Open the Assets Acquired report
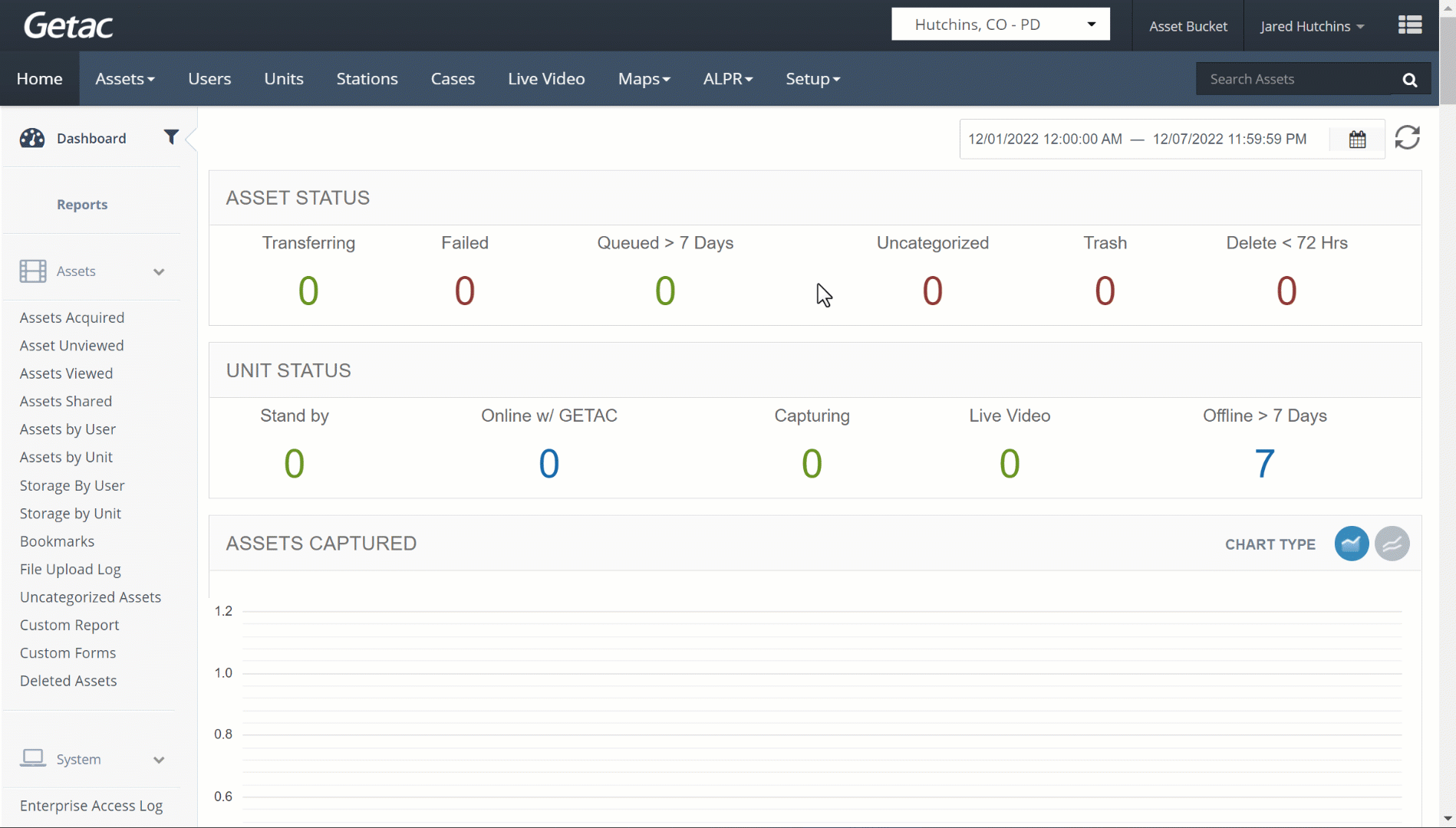The width and height of the screenshot is (1456, 828). [x=72, y=317]
